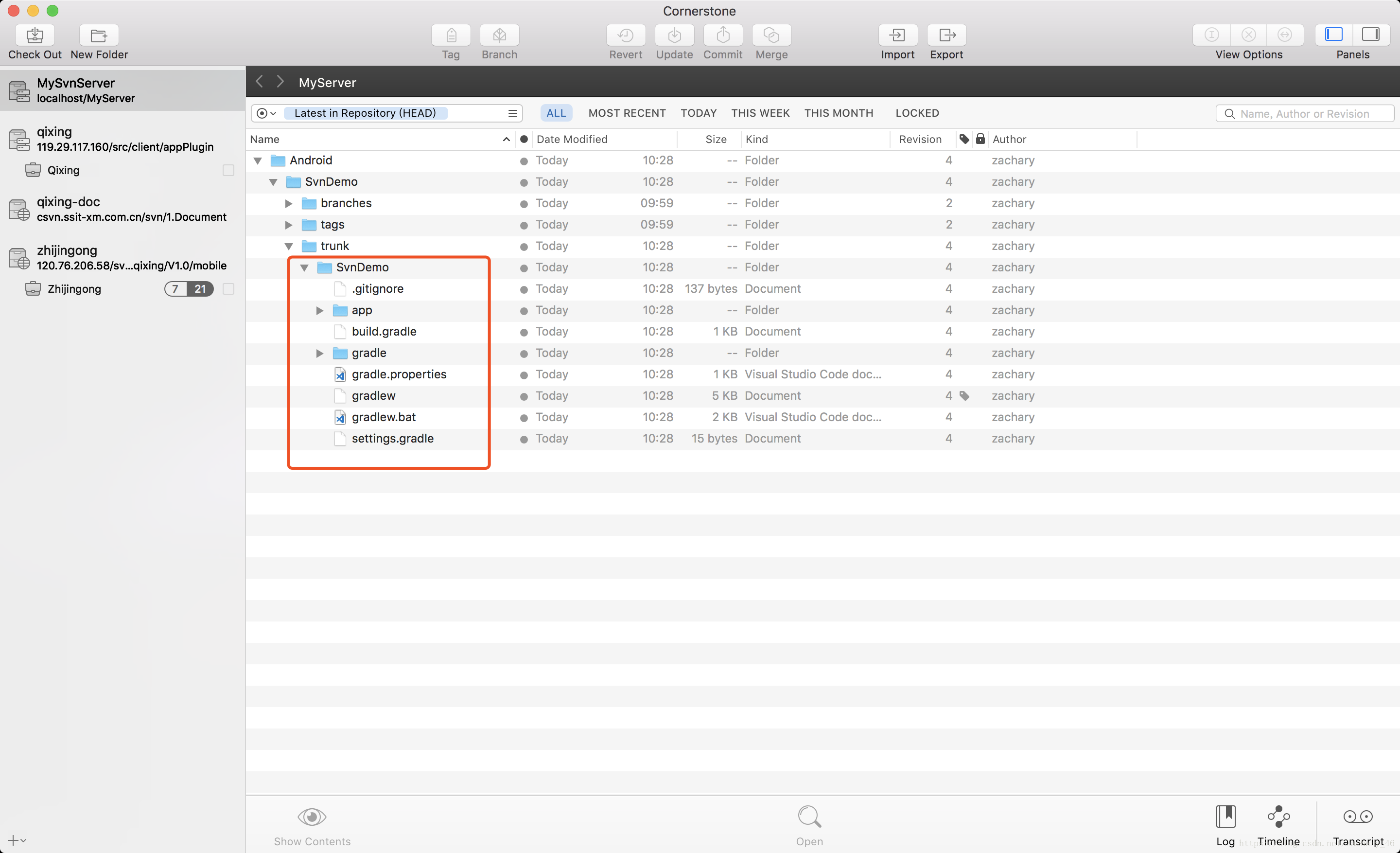Select the MySvnServer repository
The height and width of the screenshot is (853, 1400).
(122, 90)
